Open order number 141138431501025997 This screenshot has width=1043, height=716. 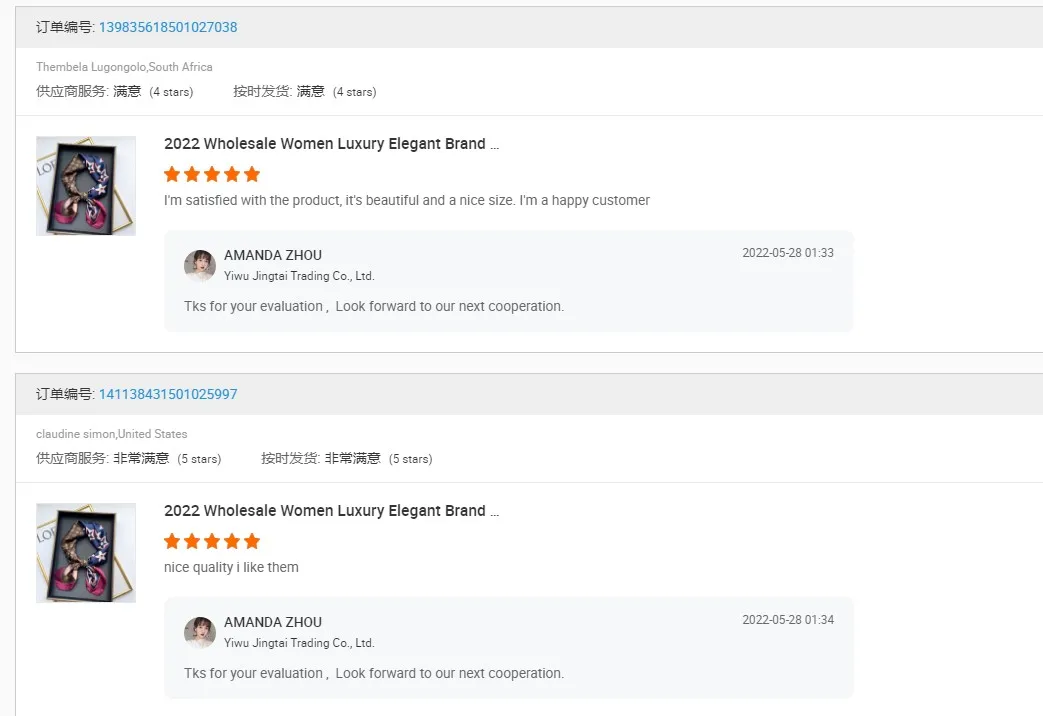tap(168, 394)
